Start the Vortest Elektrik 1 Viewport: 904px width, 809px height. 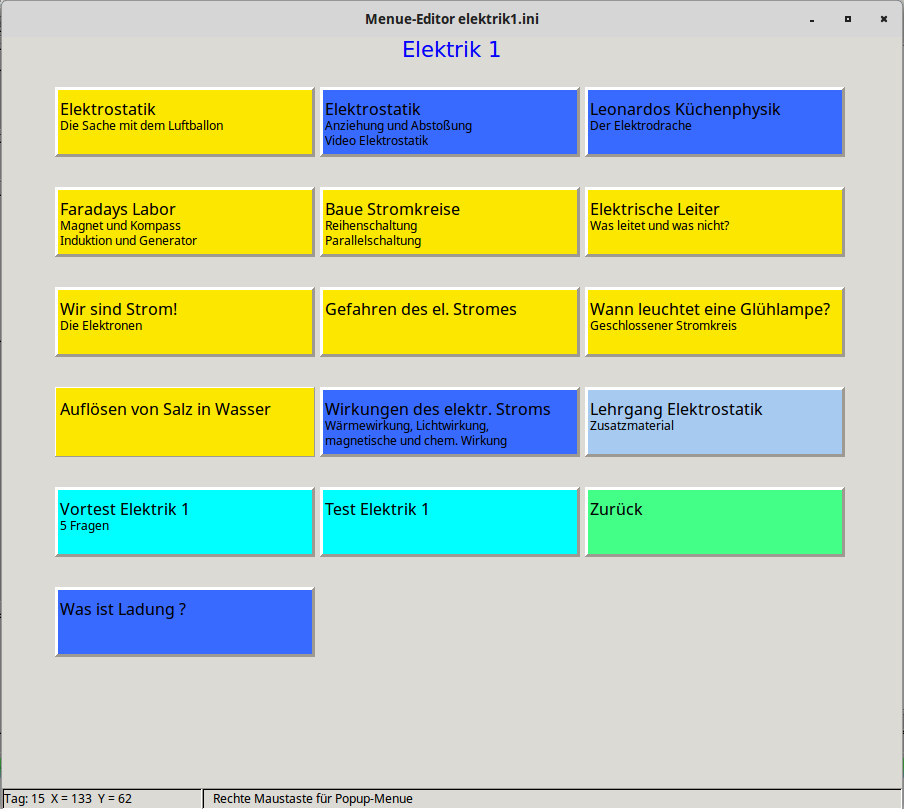coord(184,521)
